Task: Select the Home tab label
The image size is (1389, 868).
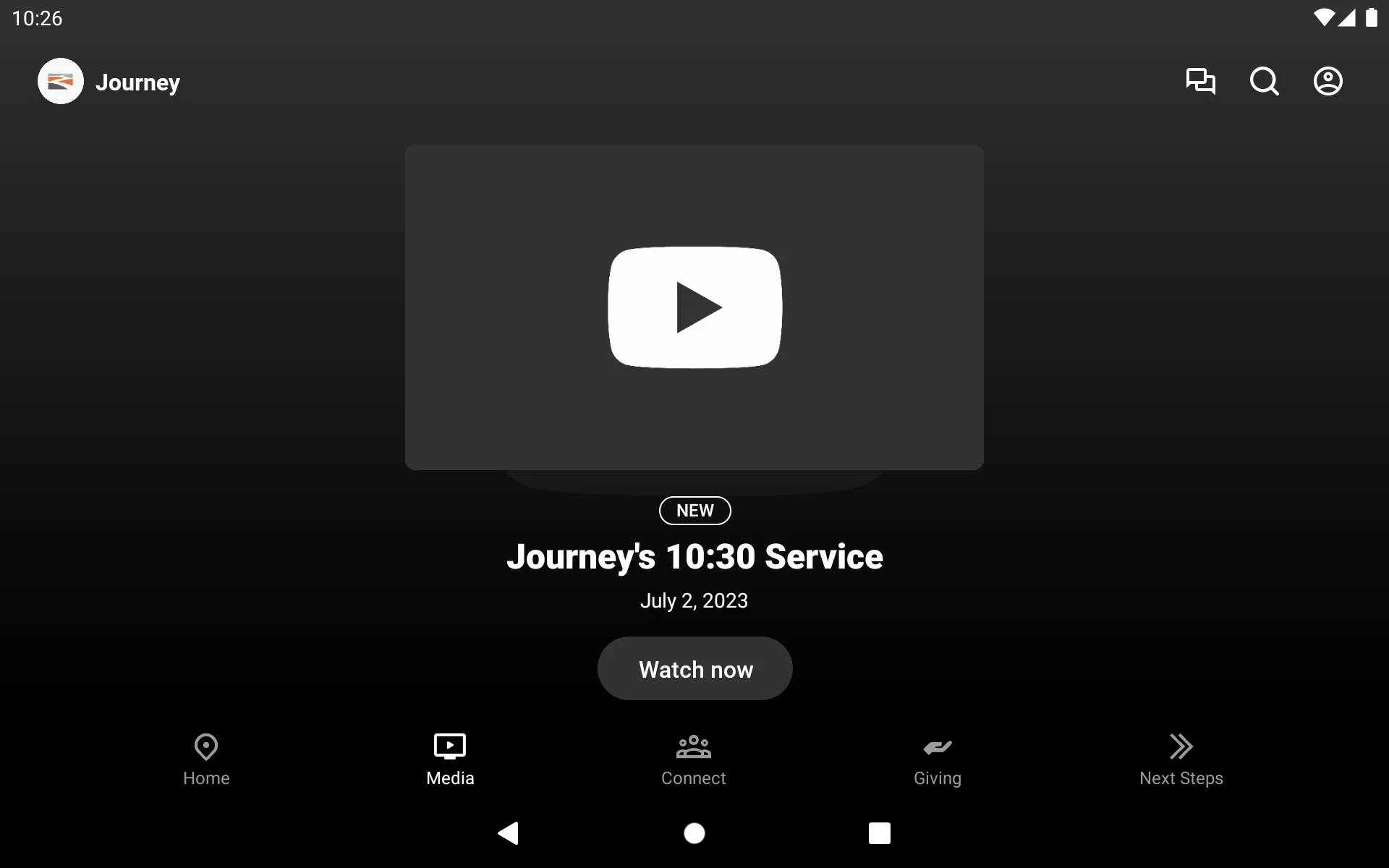Action: click(x=206, y=778)
